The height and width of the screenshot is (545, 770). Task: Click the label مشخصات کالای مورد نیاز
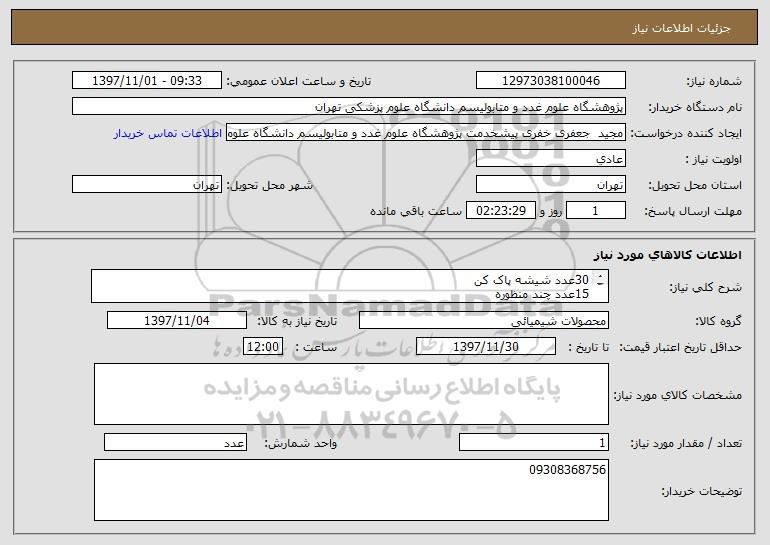[678, 395]
